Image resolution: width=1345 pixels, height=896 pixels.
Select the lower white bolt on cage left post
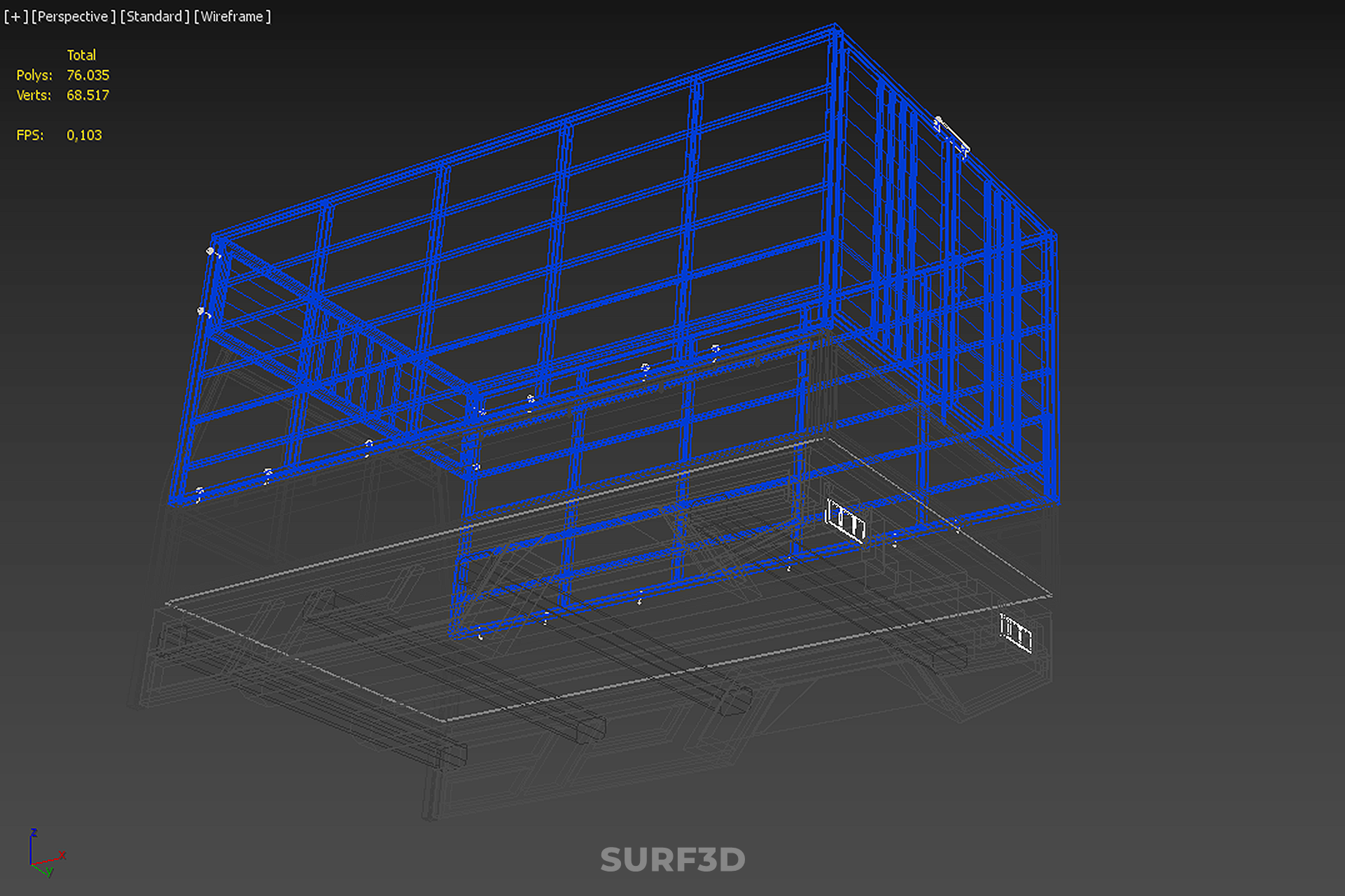tap(202, 311)
